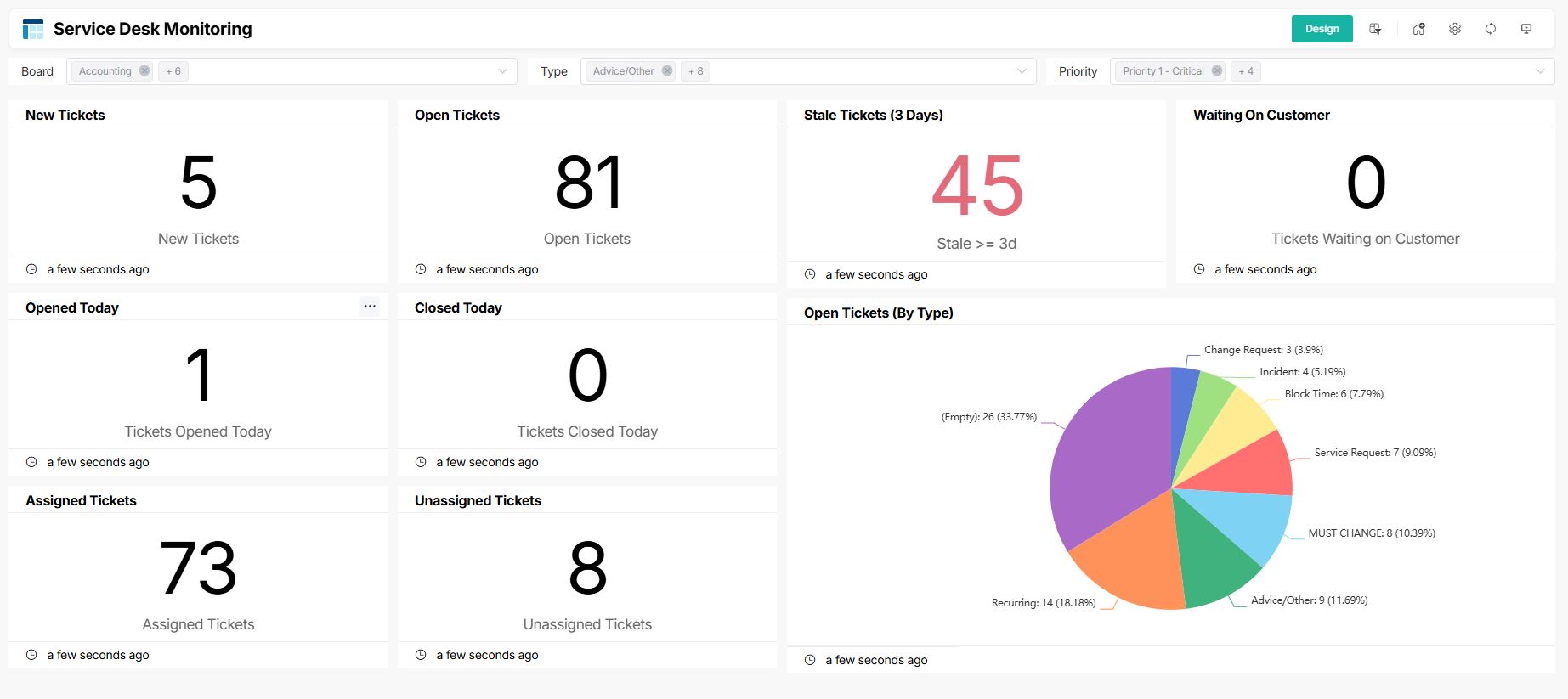1568x699 pixels.
Task: Expand the Priority filter dropdown arrow
Action: click(1540, 71)
